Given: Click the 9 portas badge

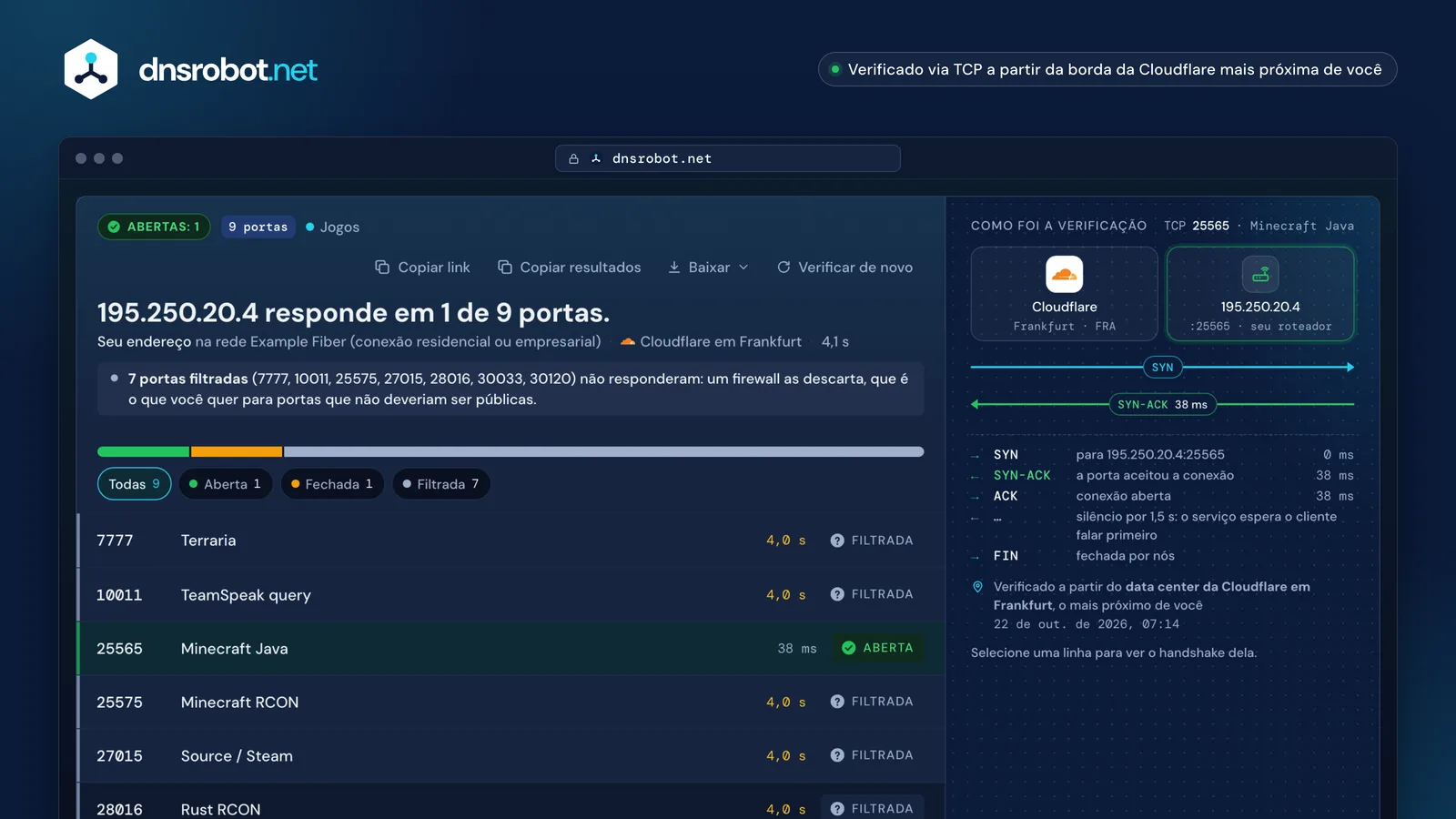Looking at the screenshot, I should coord(258,227).
